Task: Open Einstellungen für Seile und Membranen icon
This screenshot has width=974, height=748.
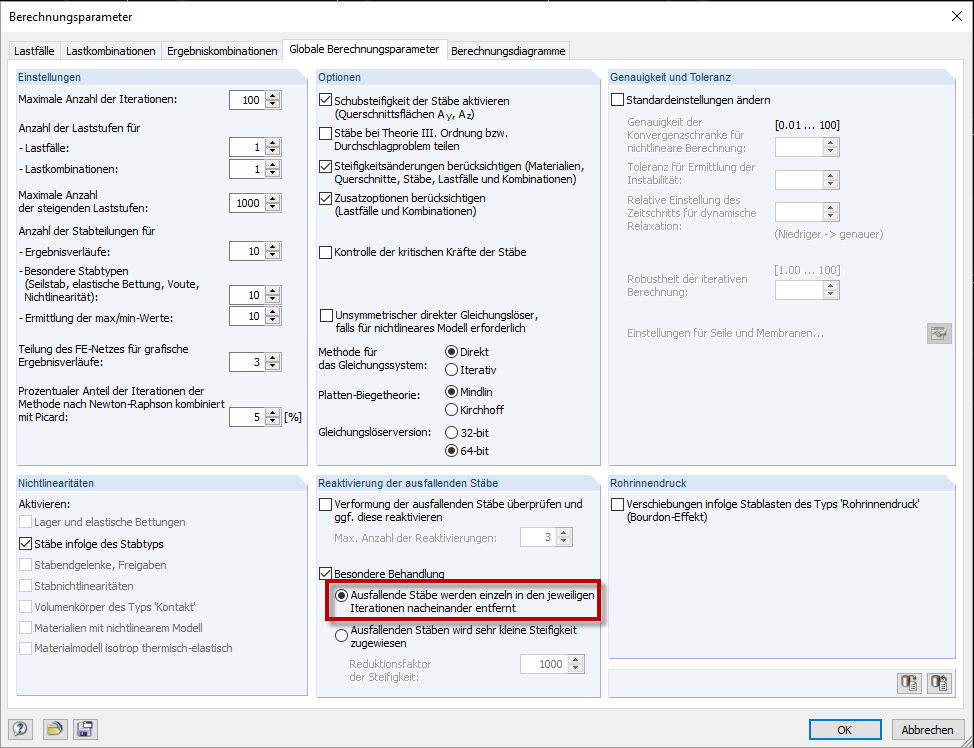Action: click(x=938, y=333)
